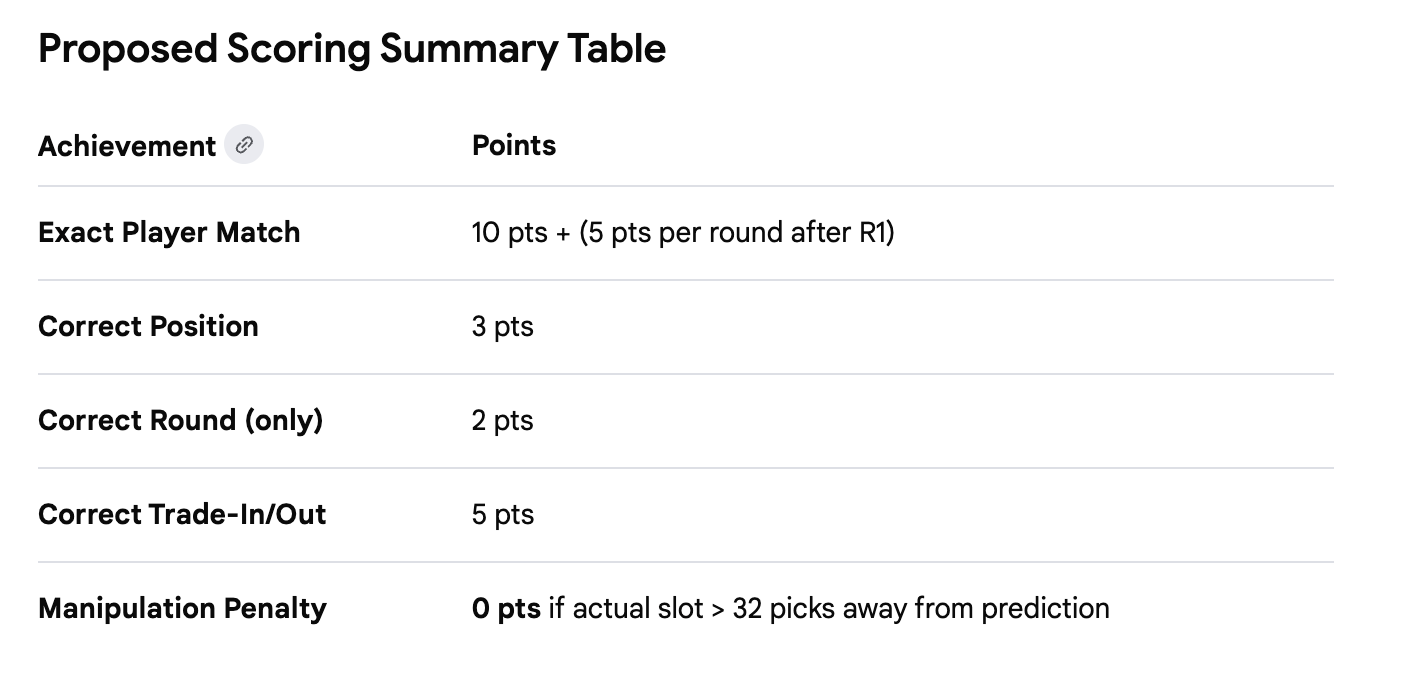Click the word 'Proposed' in the heading

coord(128,49)
